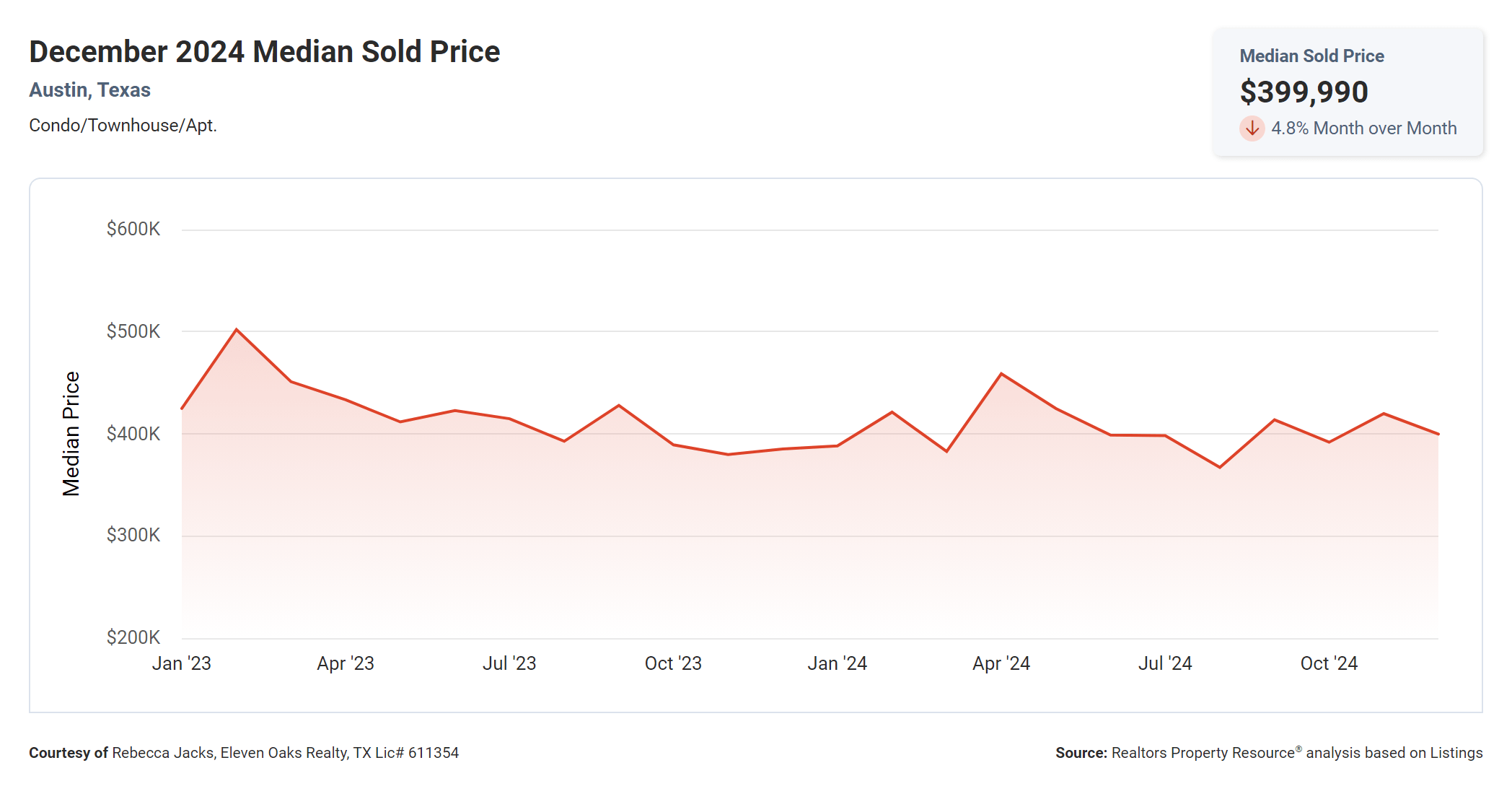The image size is (1512, 794).
Task: Click the Oct '24 x-axis label
Action: 1329,663
